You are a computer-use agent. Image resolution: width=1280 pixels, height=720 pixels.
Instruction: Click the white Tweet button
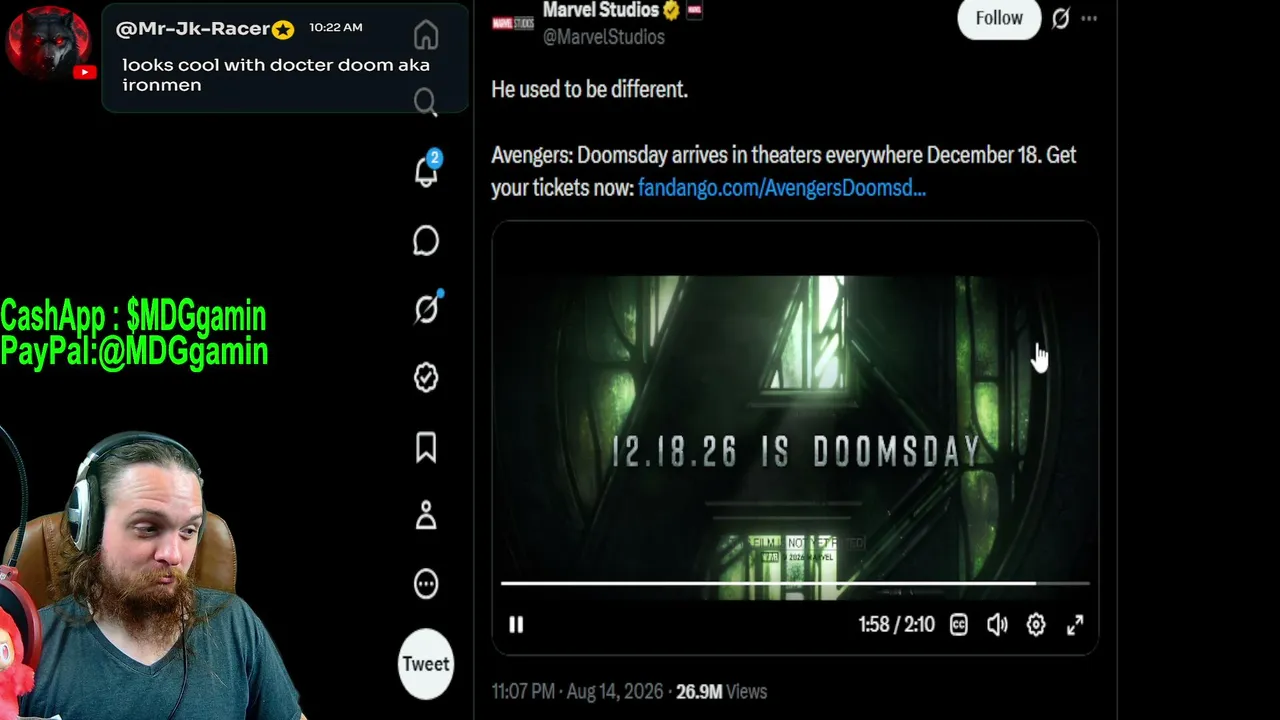(426, 664)
